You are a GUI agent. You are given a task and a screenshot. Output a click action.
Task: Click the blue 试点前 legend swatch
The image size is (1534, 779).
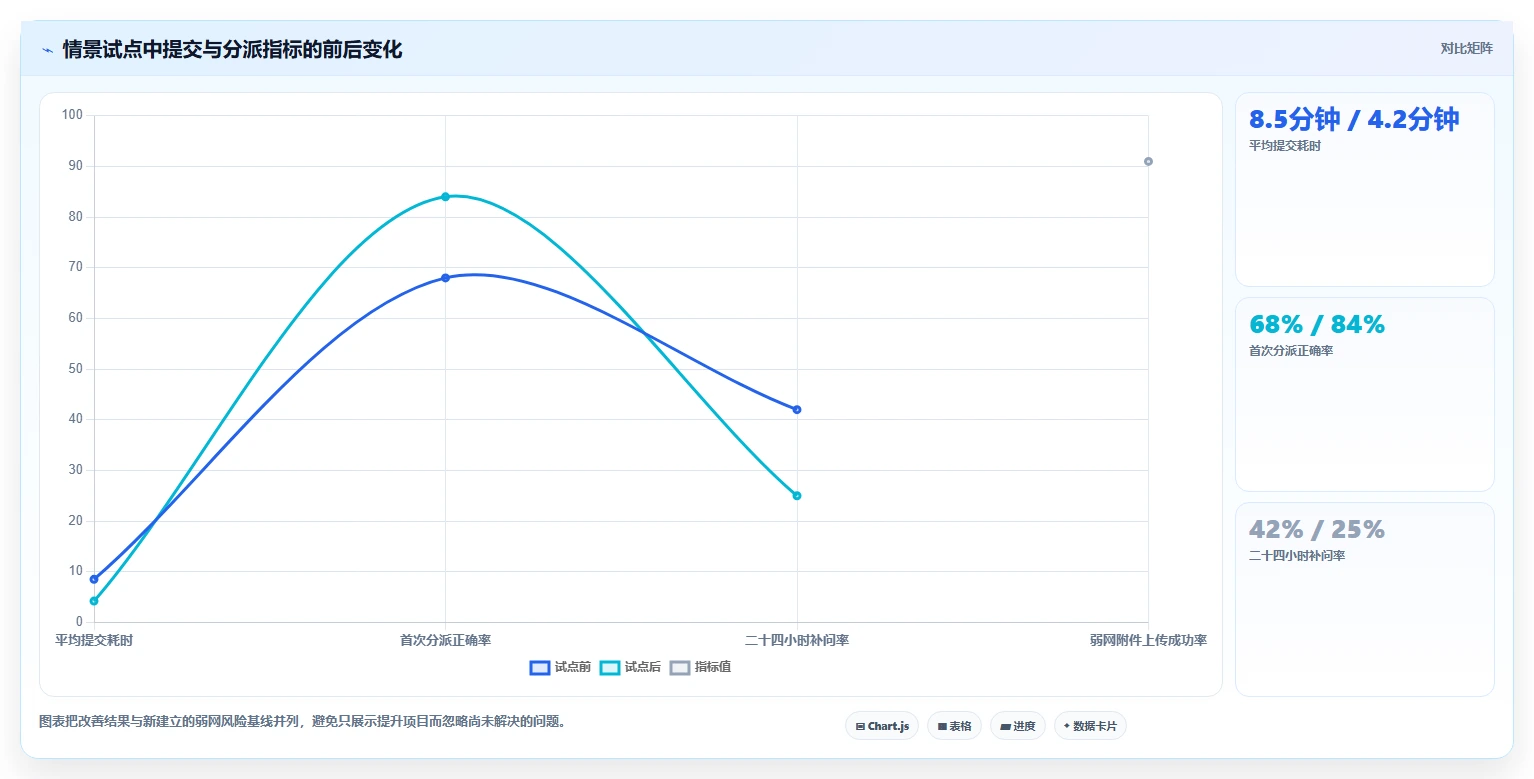tap(540, 667)
